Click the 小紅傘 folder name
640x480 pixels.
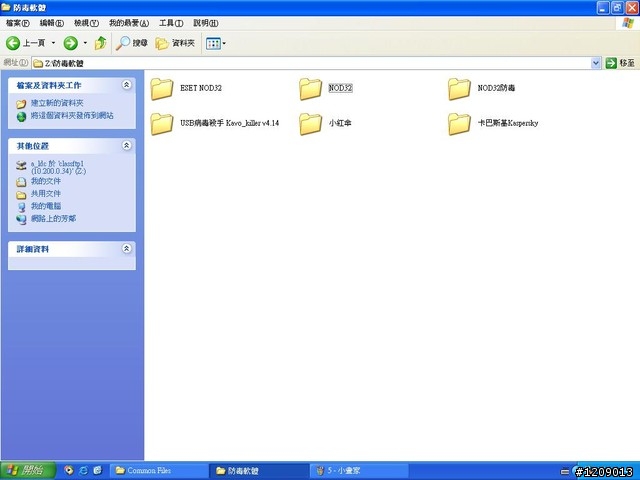pyautogui.click(x=340, y=123)
